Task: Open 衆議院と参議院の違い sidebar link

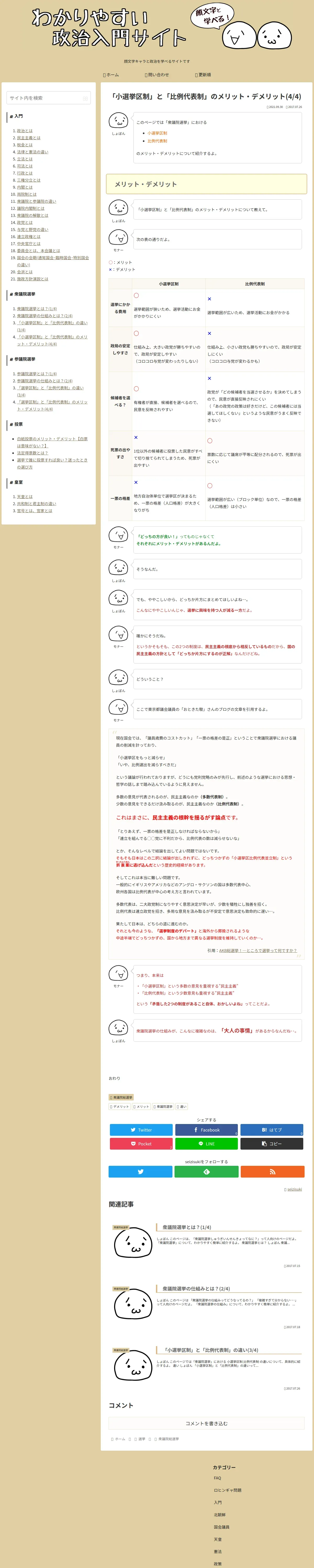Action: pos(37,201)
